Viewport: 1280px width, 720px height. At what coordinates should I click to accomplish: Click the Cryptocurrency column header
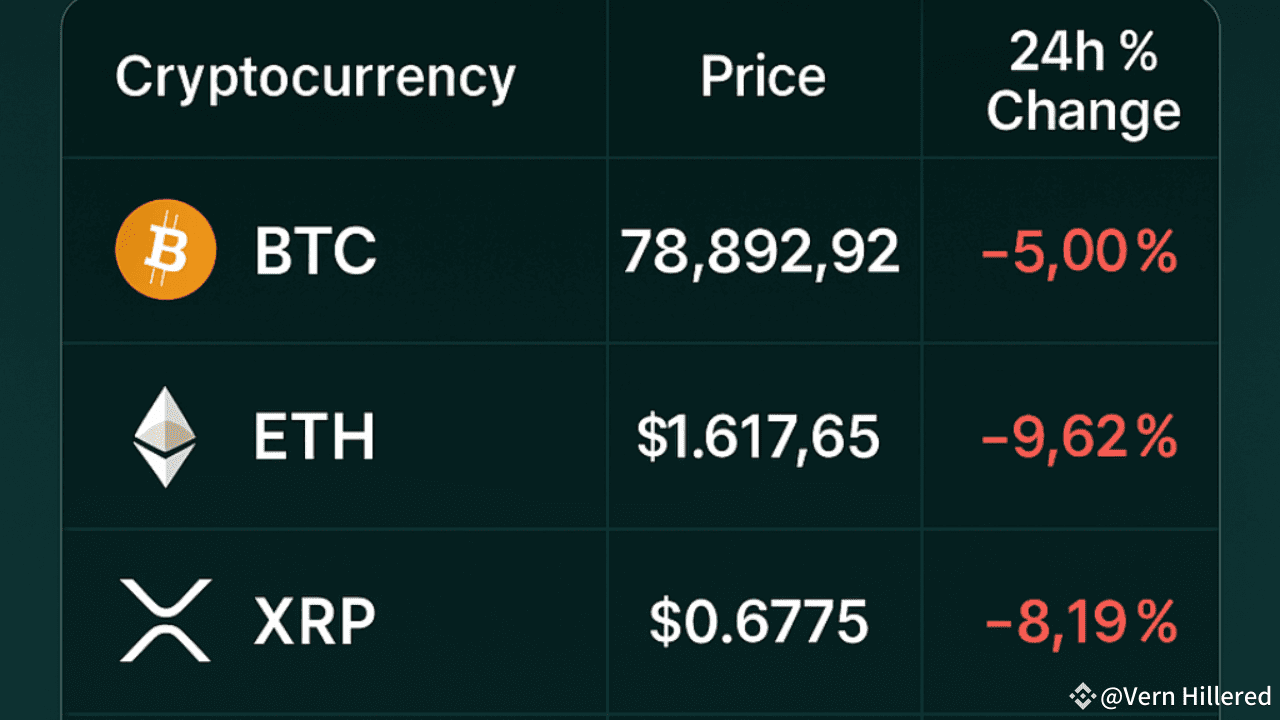315,77
